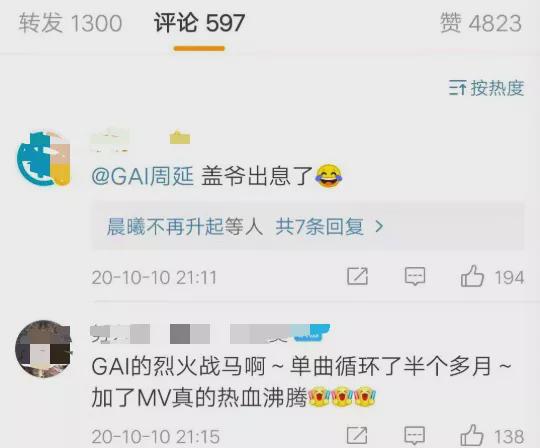Tap reply bubble icon on first comment
Viewport: 540px width, 448px height.
pos(415,277)
